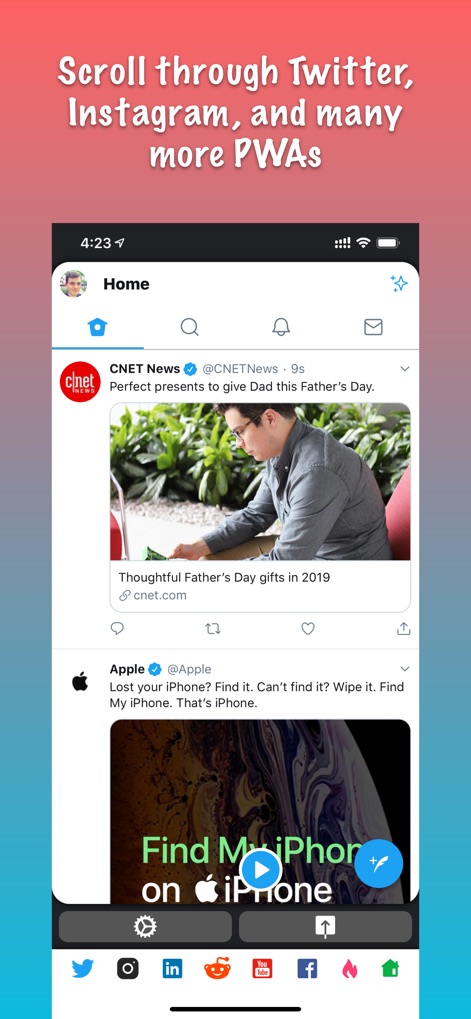Switch to the Search tab
The image size is (471, 1019).
(189, 327)
